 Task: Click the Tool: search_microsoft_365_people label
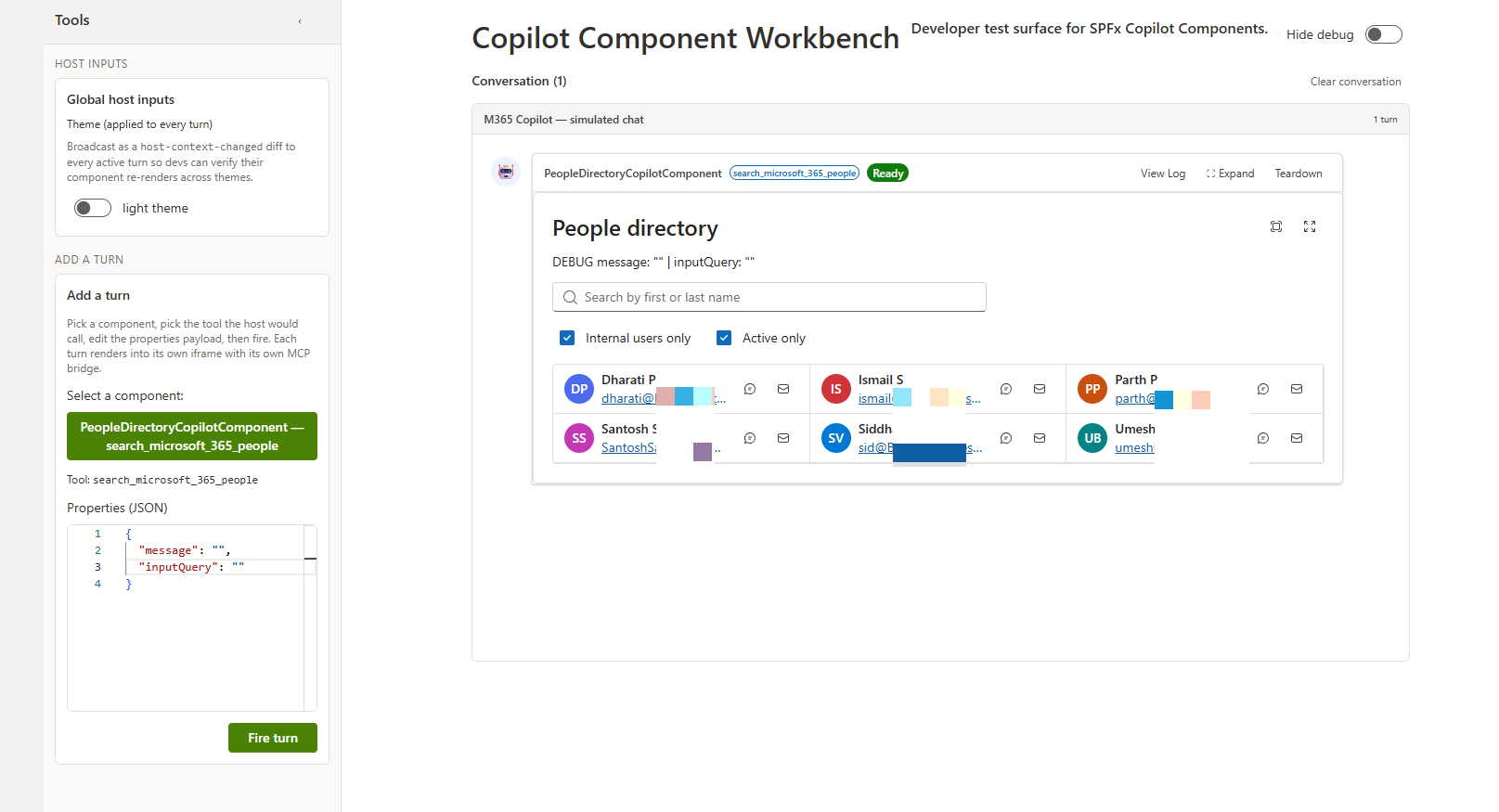point(162,480)
